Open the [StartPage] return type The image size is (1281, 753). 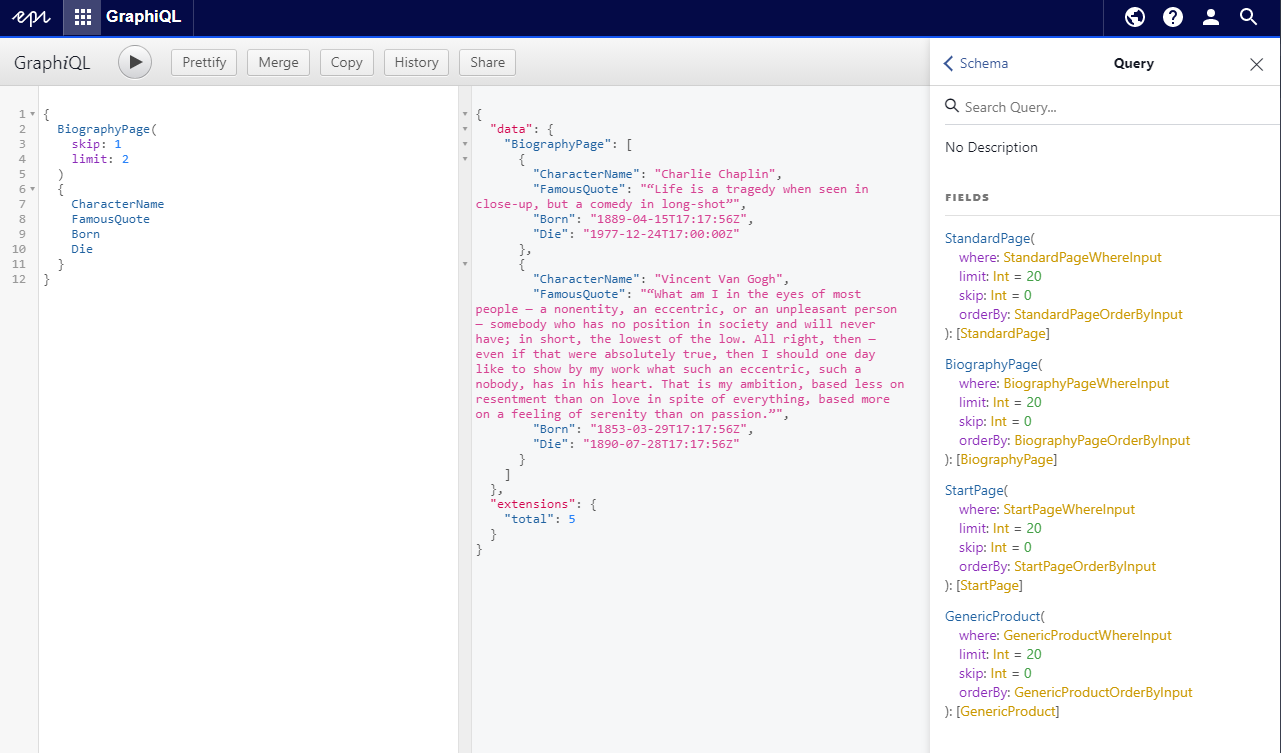[990, 585]
